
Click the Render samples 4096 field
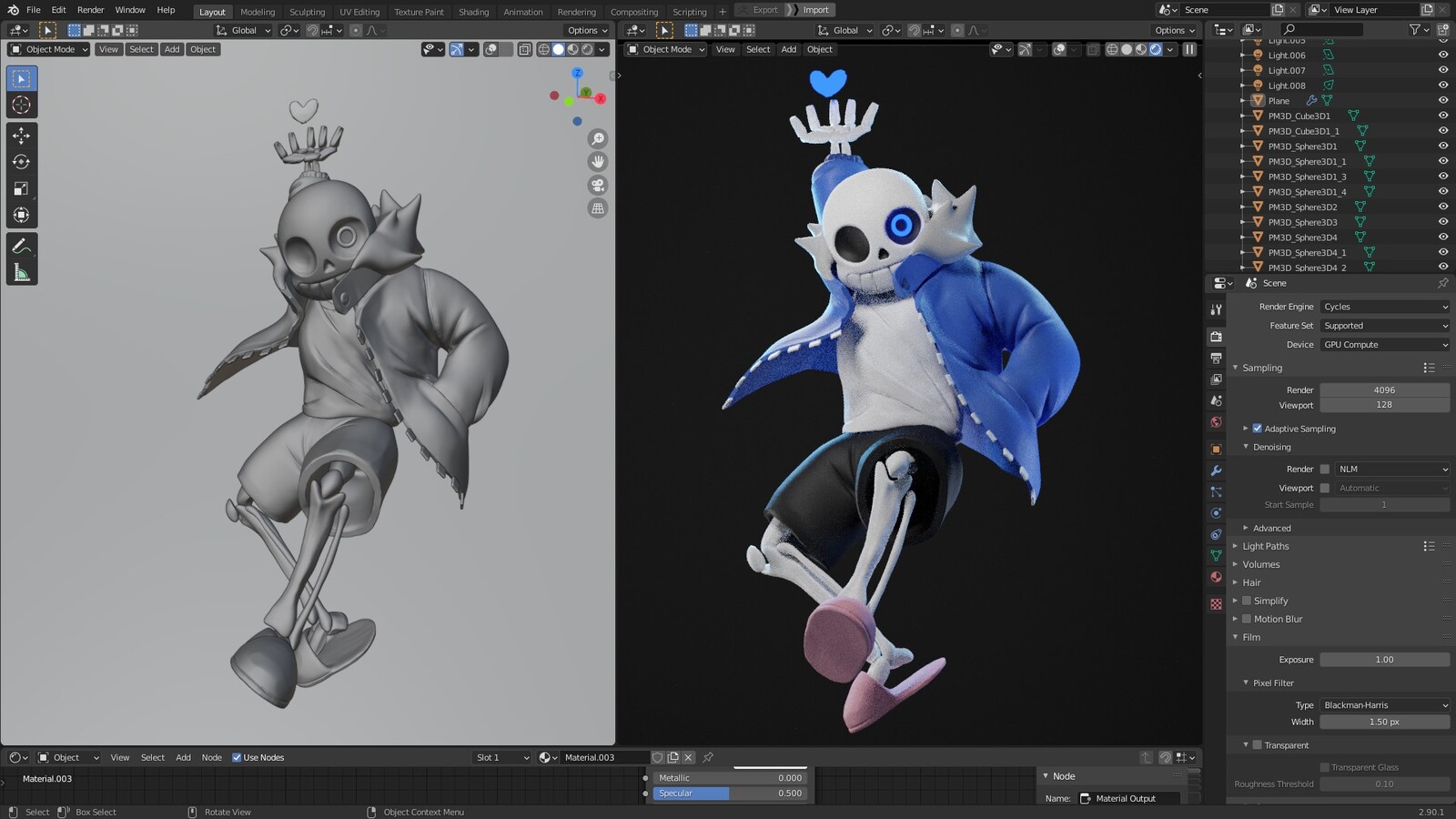click(1385, 389)
